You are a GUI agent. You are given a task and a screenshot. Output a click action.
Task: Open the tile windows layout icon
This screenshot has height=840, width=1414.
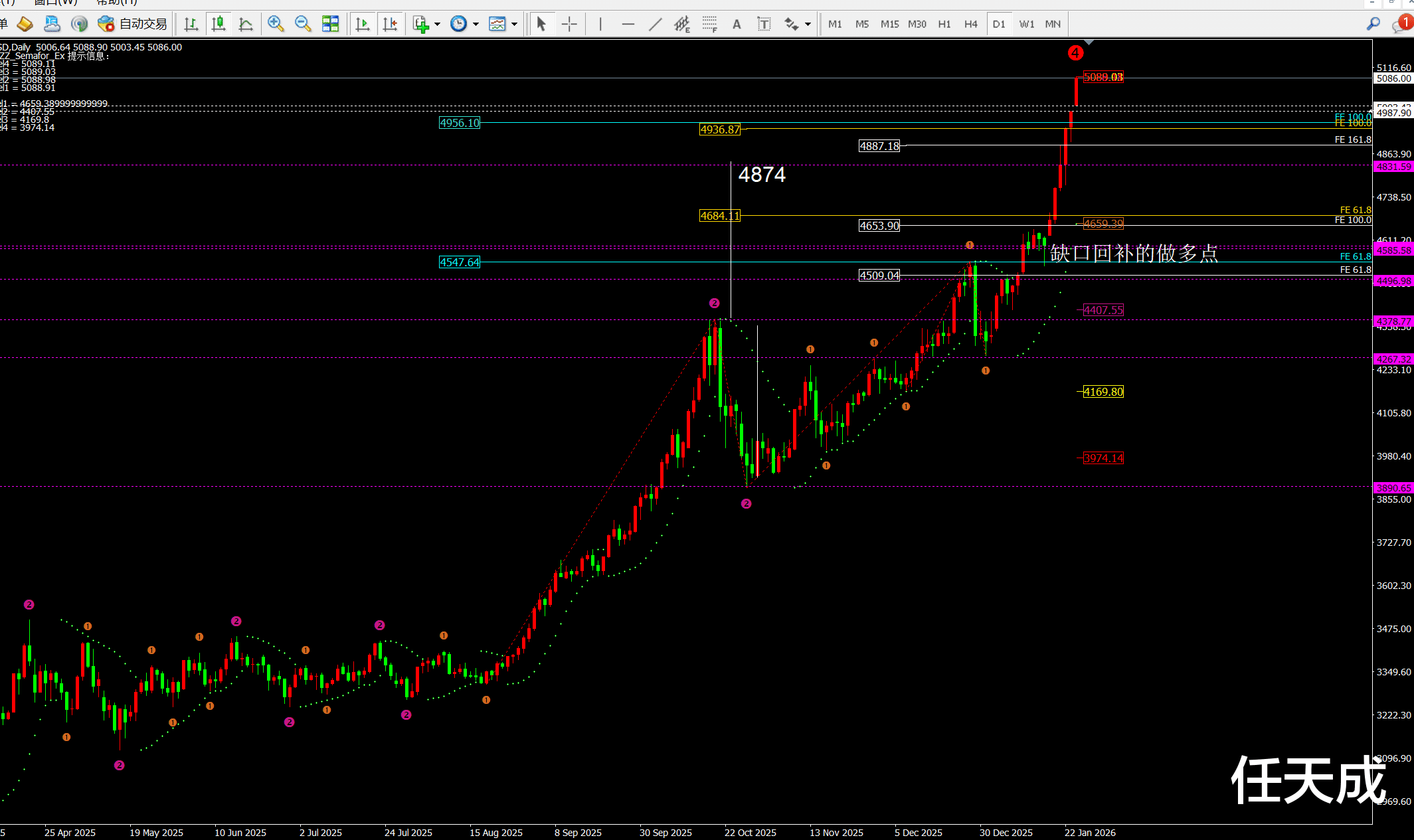[330, 25]
